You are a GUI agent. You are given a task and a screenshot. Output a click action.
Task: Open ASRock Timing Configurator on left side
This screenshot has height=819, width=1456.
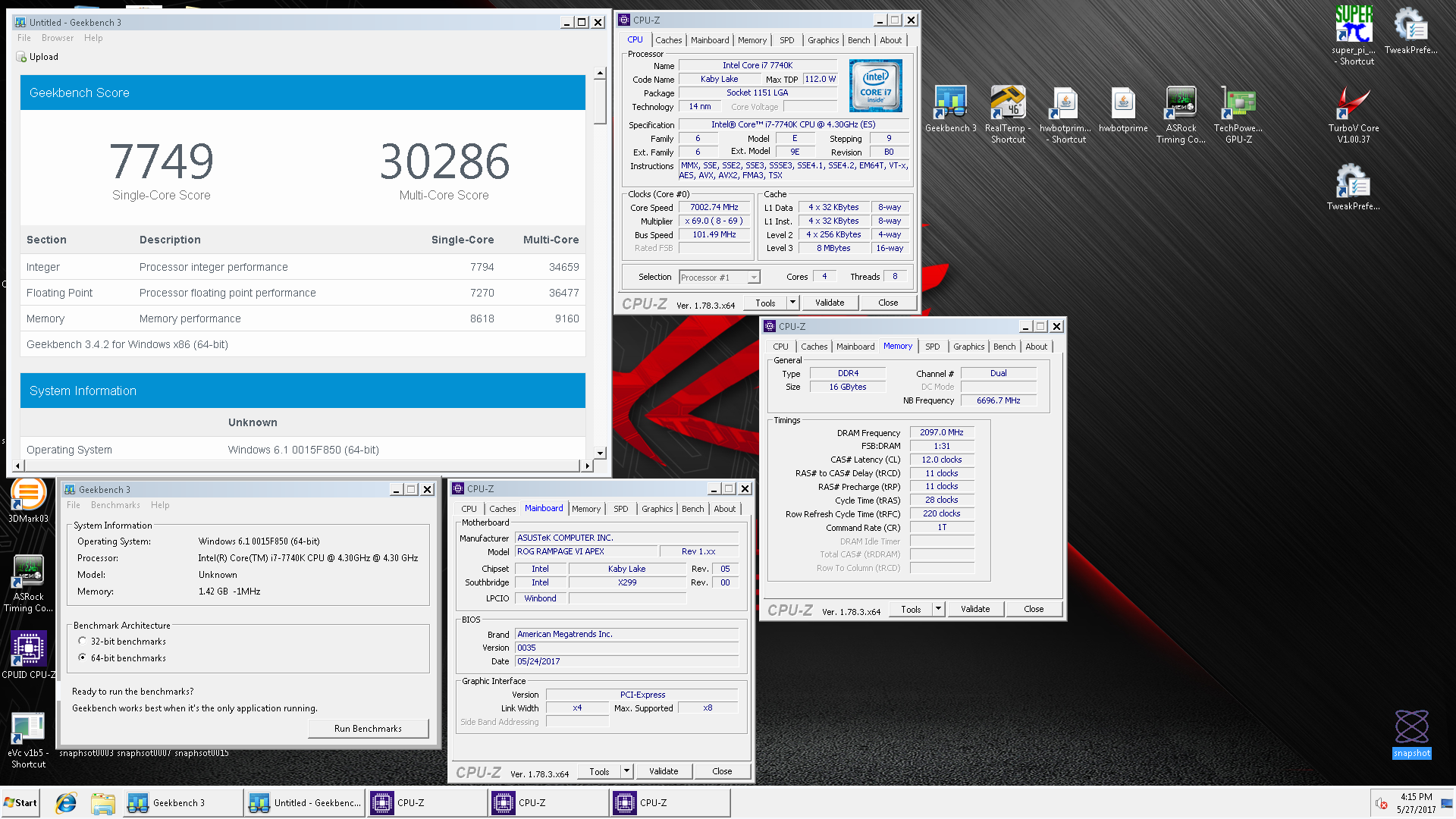click(x=28, y=583)
